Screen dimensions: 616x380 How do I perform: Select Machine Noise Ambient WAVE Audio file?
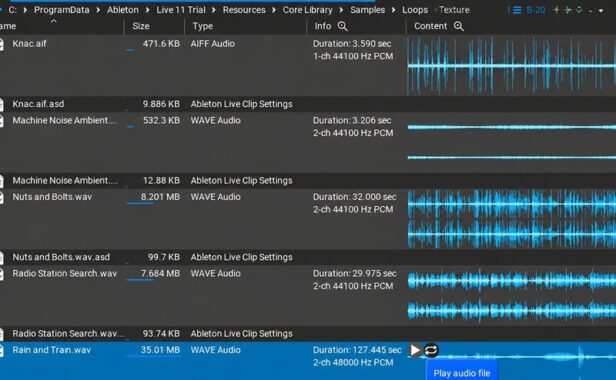(65, 120)
